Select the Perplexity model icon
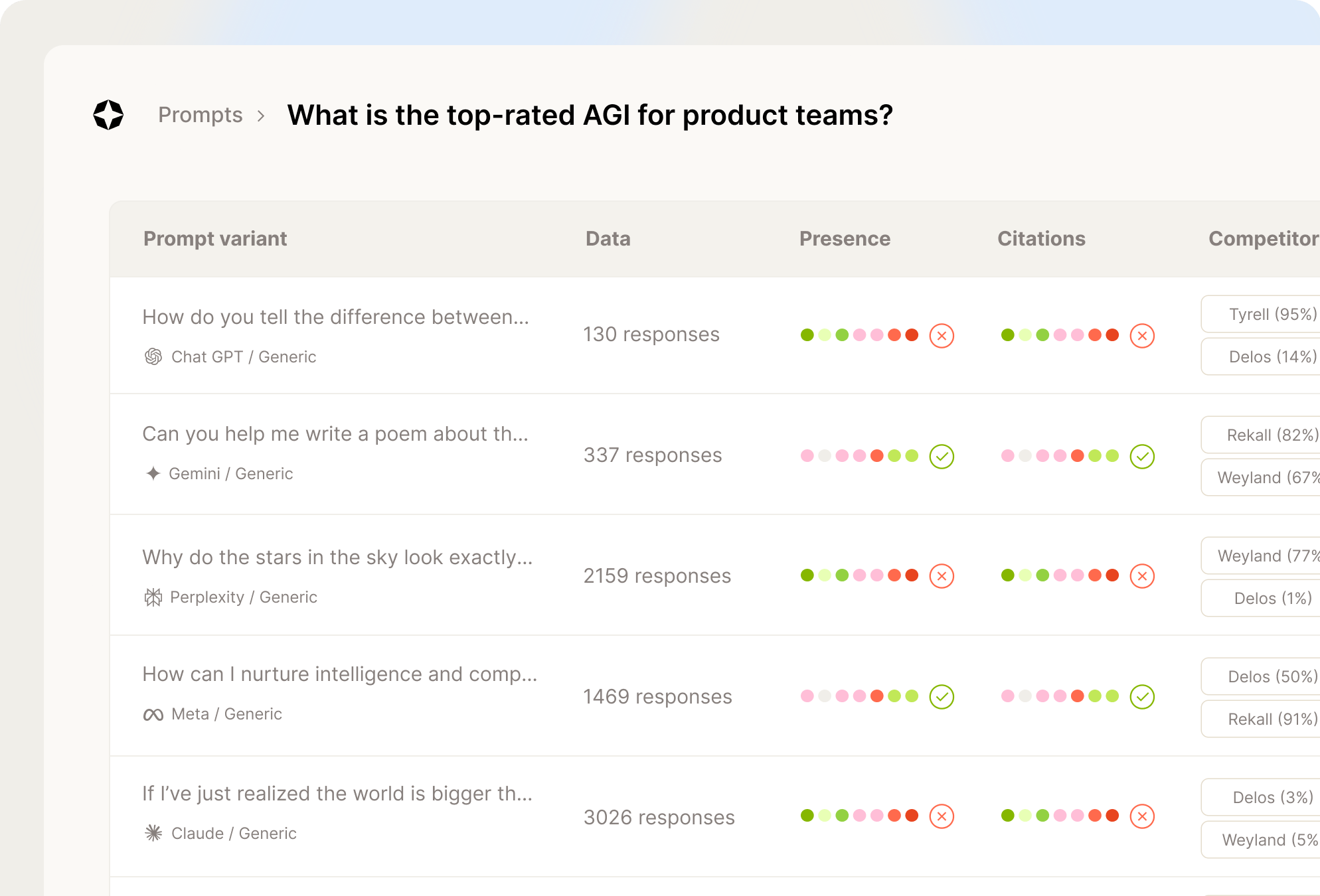 (153, 597)
